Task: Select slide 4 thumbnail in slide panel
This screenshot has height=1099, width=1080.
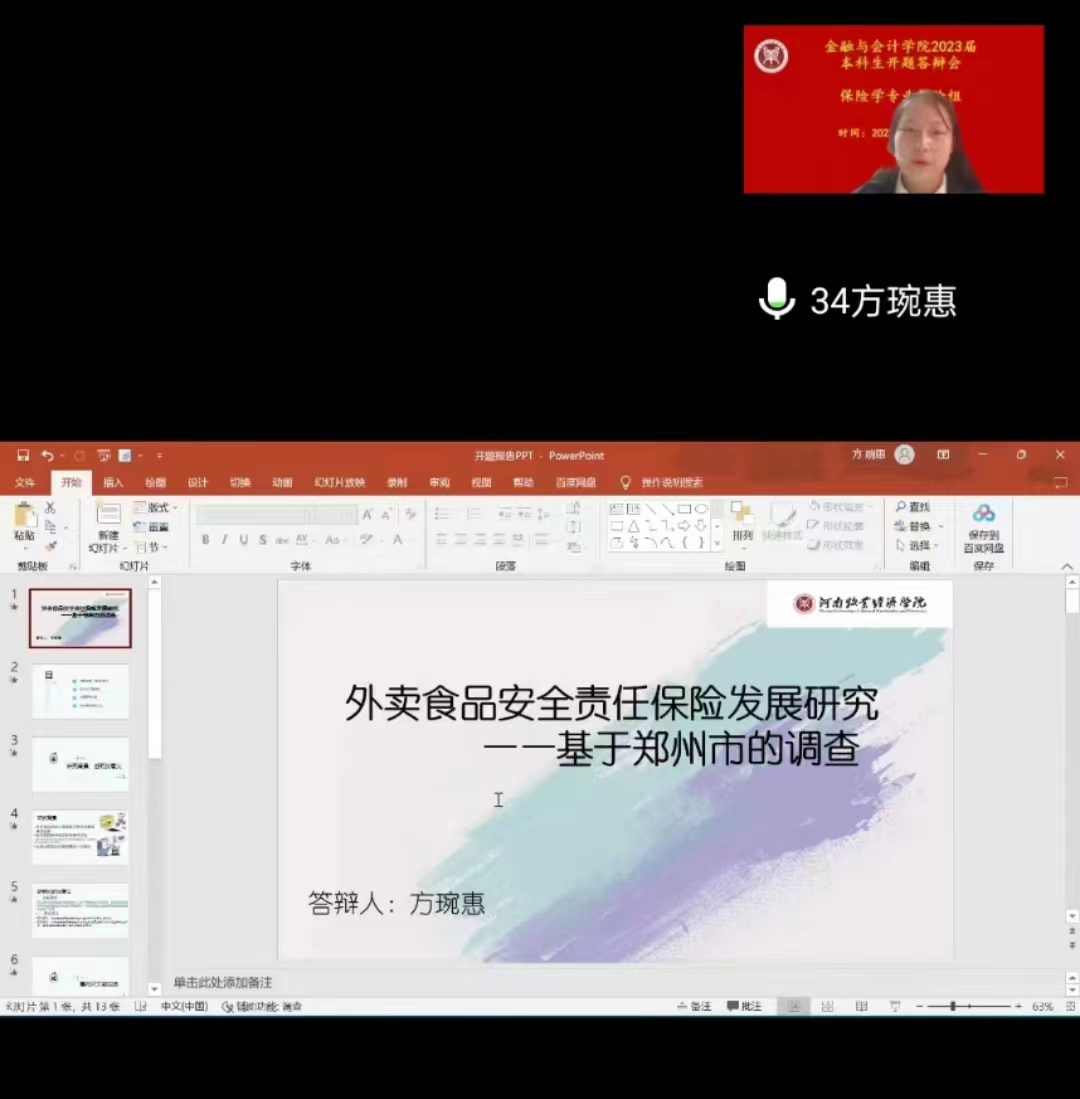Action: coord(80,837)
